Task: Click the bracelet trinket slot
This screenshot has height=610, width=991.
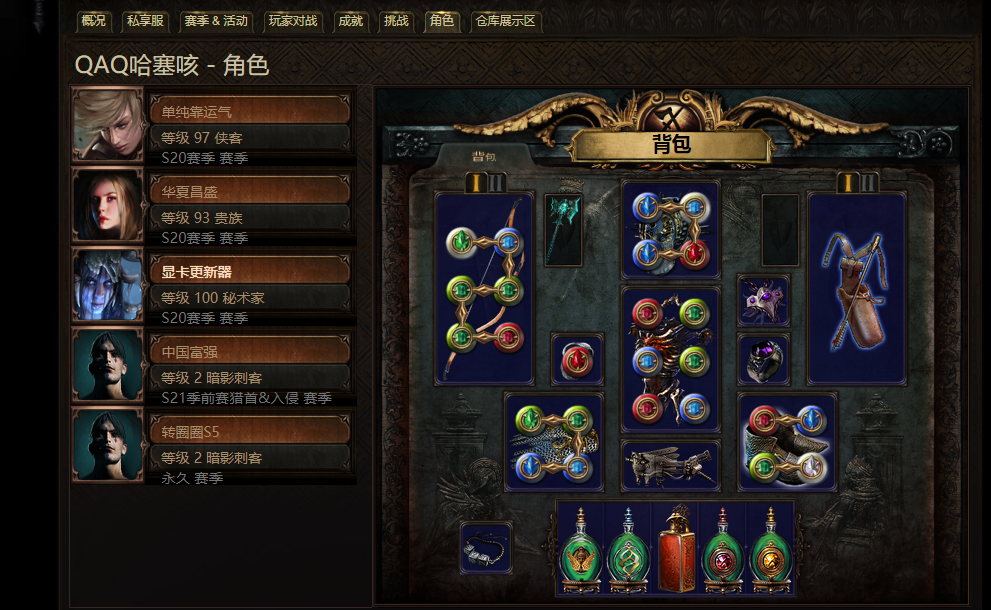Action: pos(485,548)
